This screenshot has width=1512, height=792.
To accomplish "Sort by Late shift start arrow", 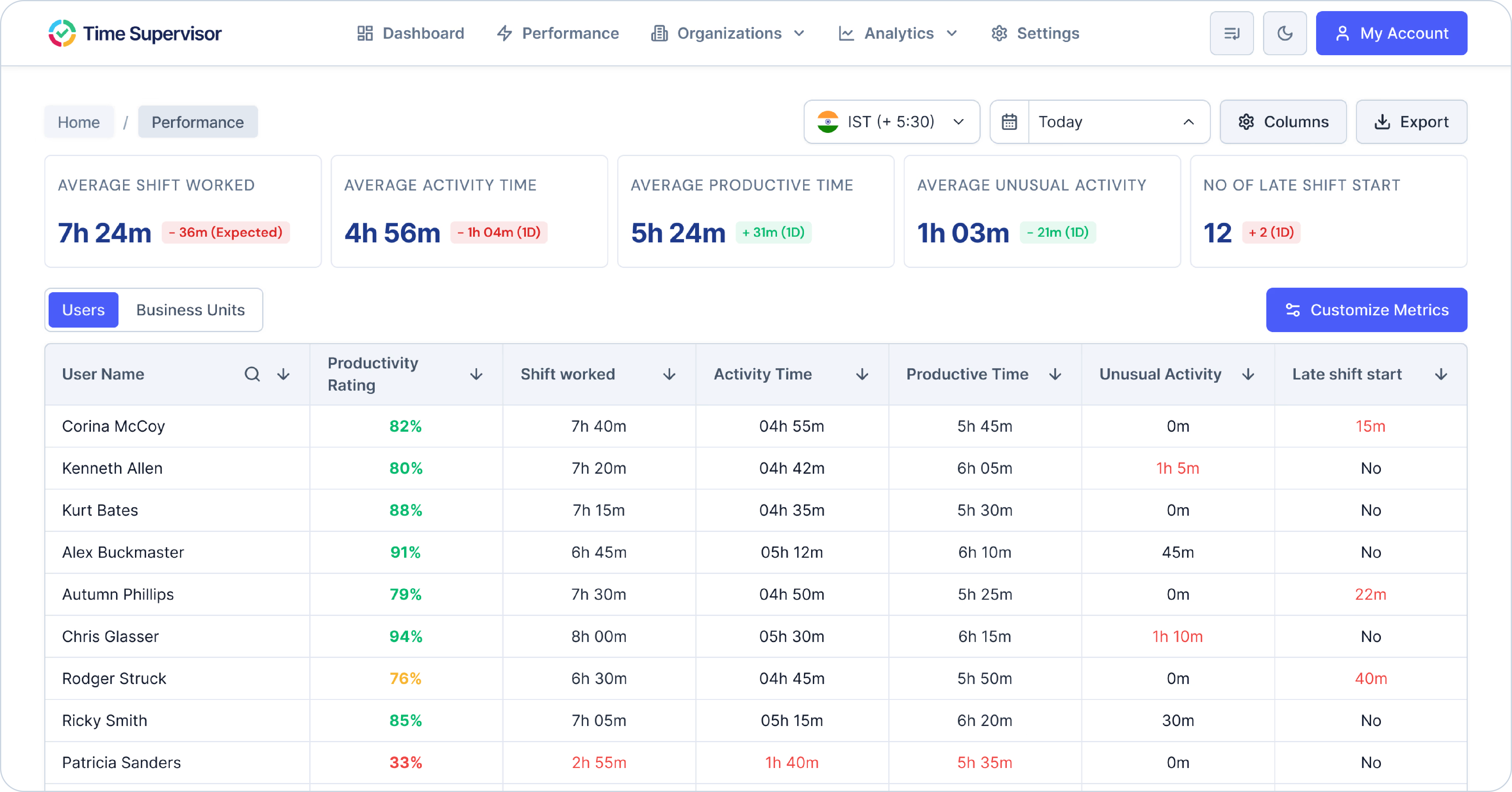I will (x=1440, y=374).
